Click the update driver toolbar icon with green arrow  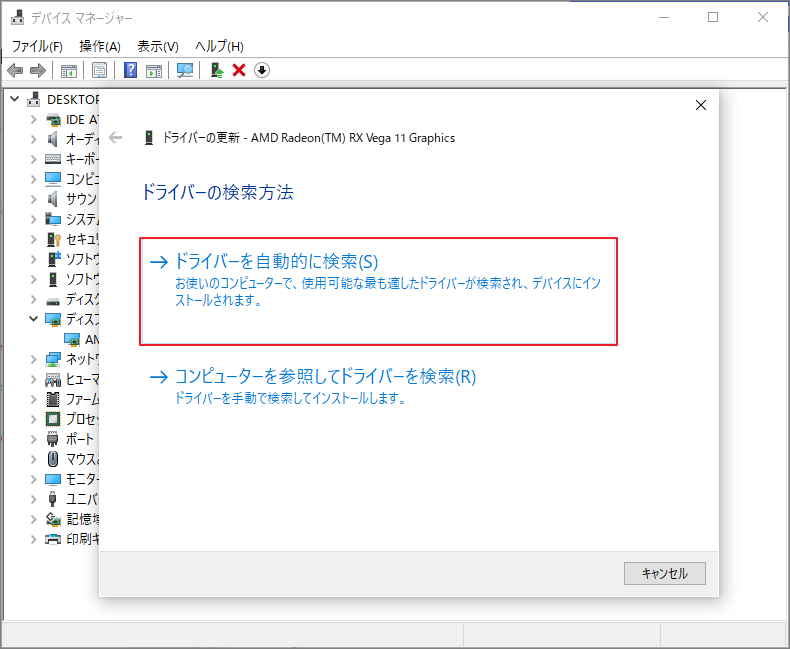coord(217,70)
